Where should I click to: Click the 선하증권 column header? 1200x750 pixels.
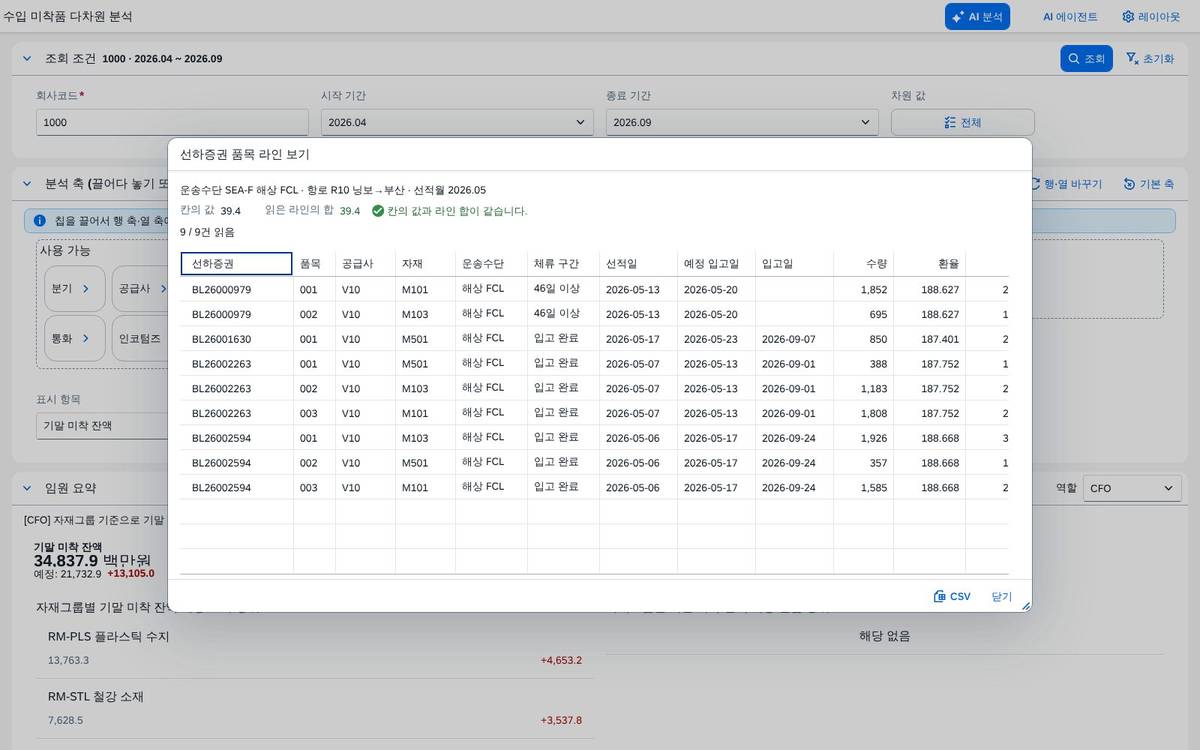click(x=236, y=264)
